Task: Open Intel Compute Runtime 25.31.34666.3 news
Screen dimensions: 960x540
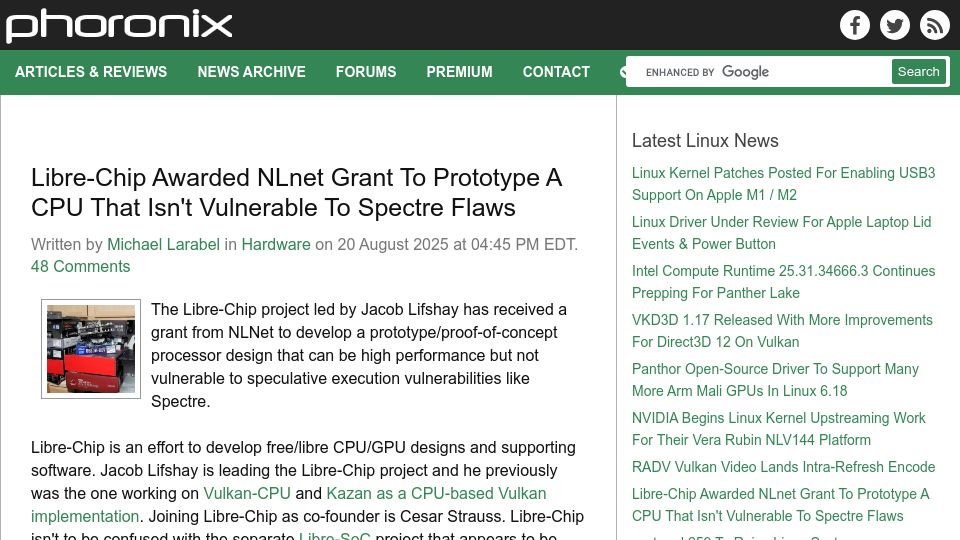Action: pos(783,282)
